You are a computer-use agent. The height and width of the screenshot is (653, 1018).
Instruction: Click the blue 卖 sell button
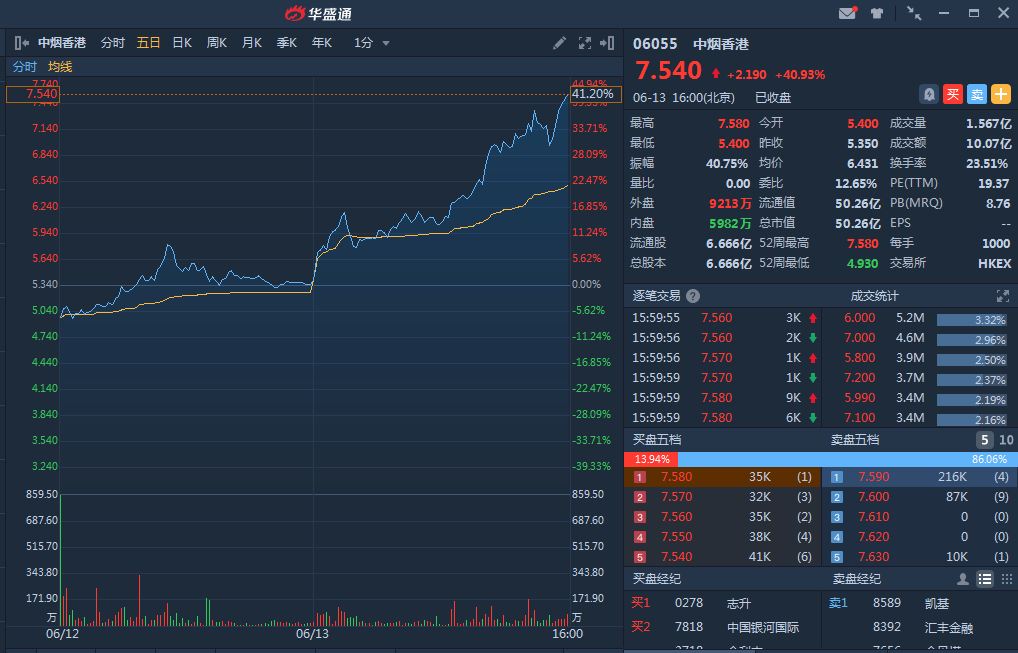pos(976,95)
